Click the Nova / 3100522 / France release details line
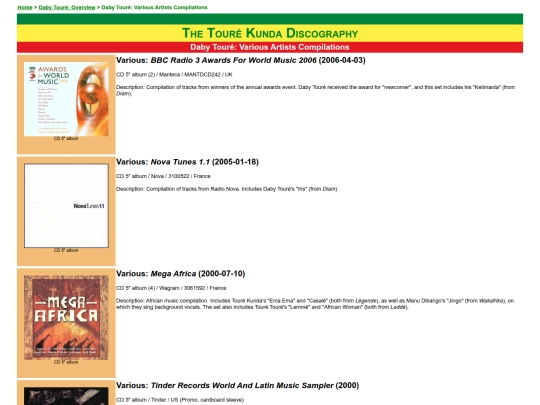The width and height of the screenshot is (540, 405). pos(163,176)
